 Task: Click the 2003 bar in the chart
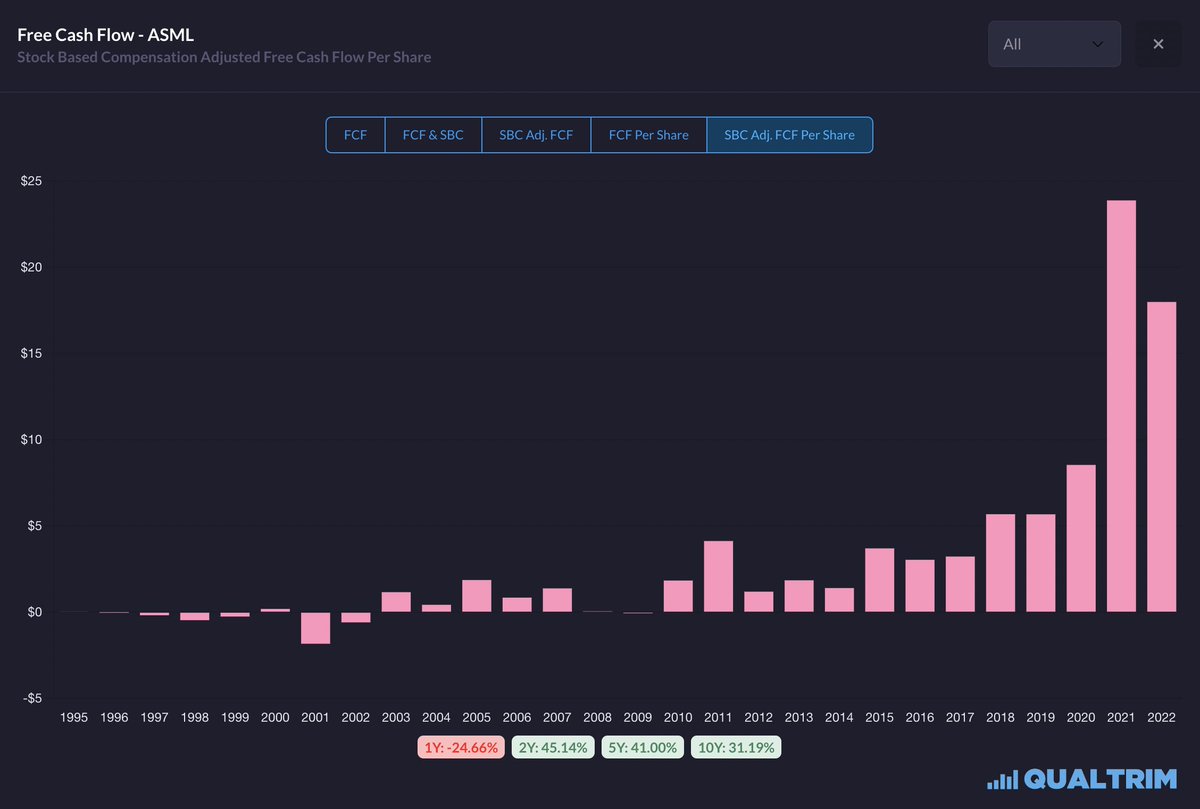pos(396,602)
